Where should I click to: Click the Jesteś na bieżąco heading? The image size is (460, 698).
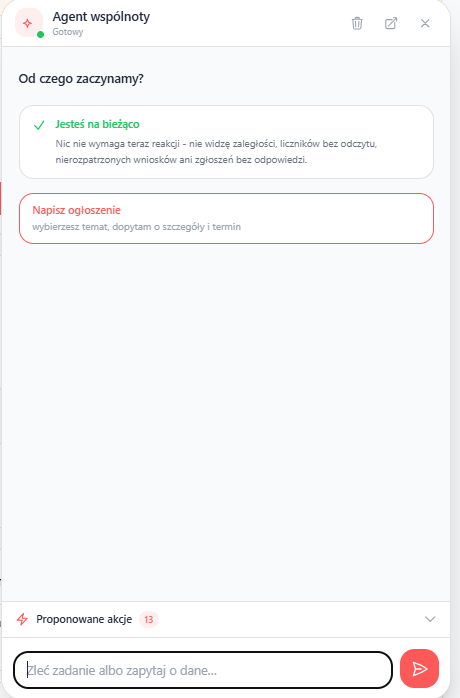[97, 124]
